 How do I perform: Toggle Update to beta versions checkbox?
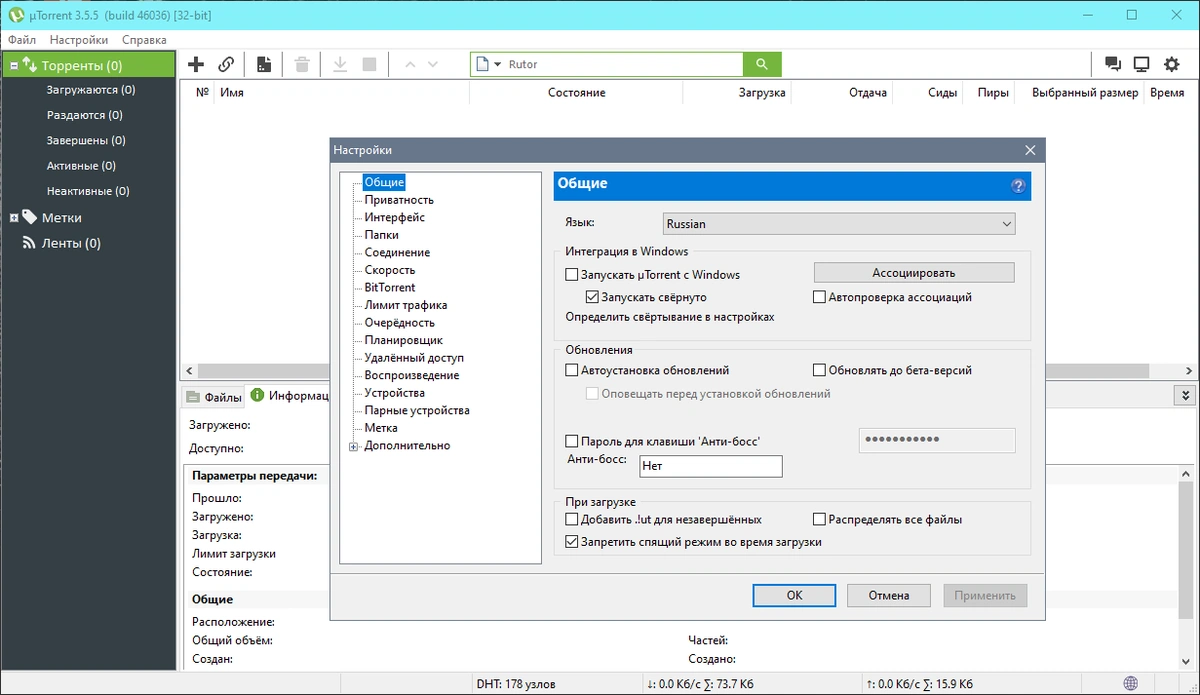pyautogui.click(x=820, y=370)
